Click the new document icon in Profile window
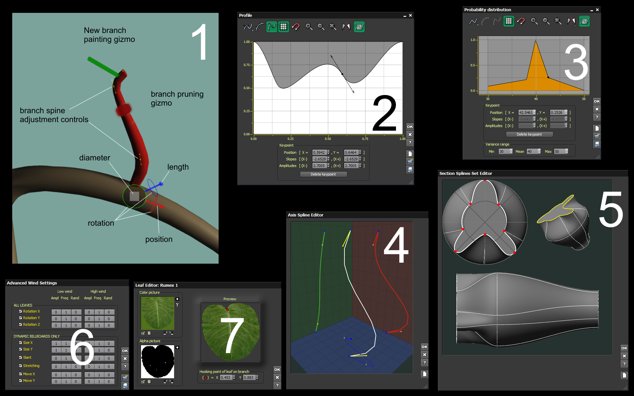634x396 pixels. point(410,154)
